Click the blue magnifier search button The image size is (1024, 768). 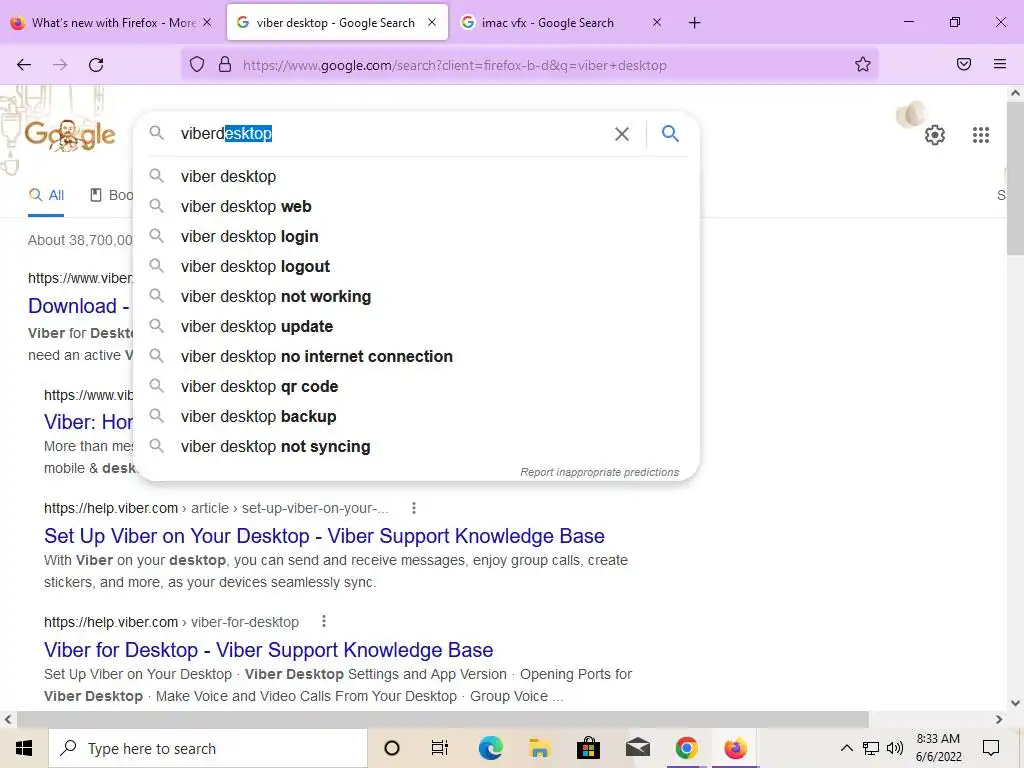[x=670, y=133]
